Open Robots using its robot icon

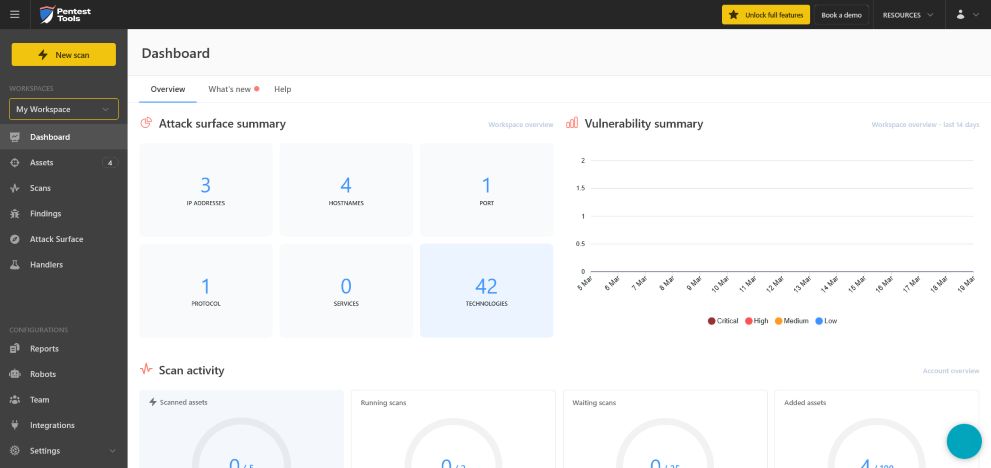coord(15,374)
